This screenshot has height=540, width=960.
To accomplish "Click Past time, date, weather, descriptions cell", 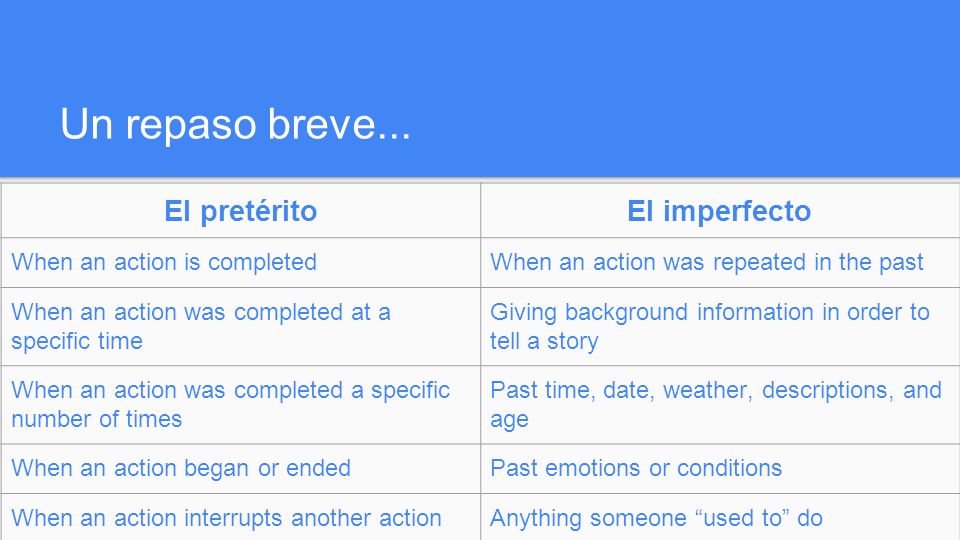I will pyautogui.click(x=719, y=405).
